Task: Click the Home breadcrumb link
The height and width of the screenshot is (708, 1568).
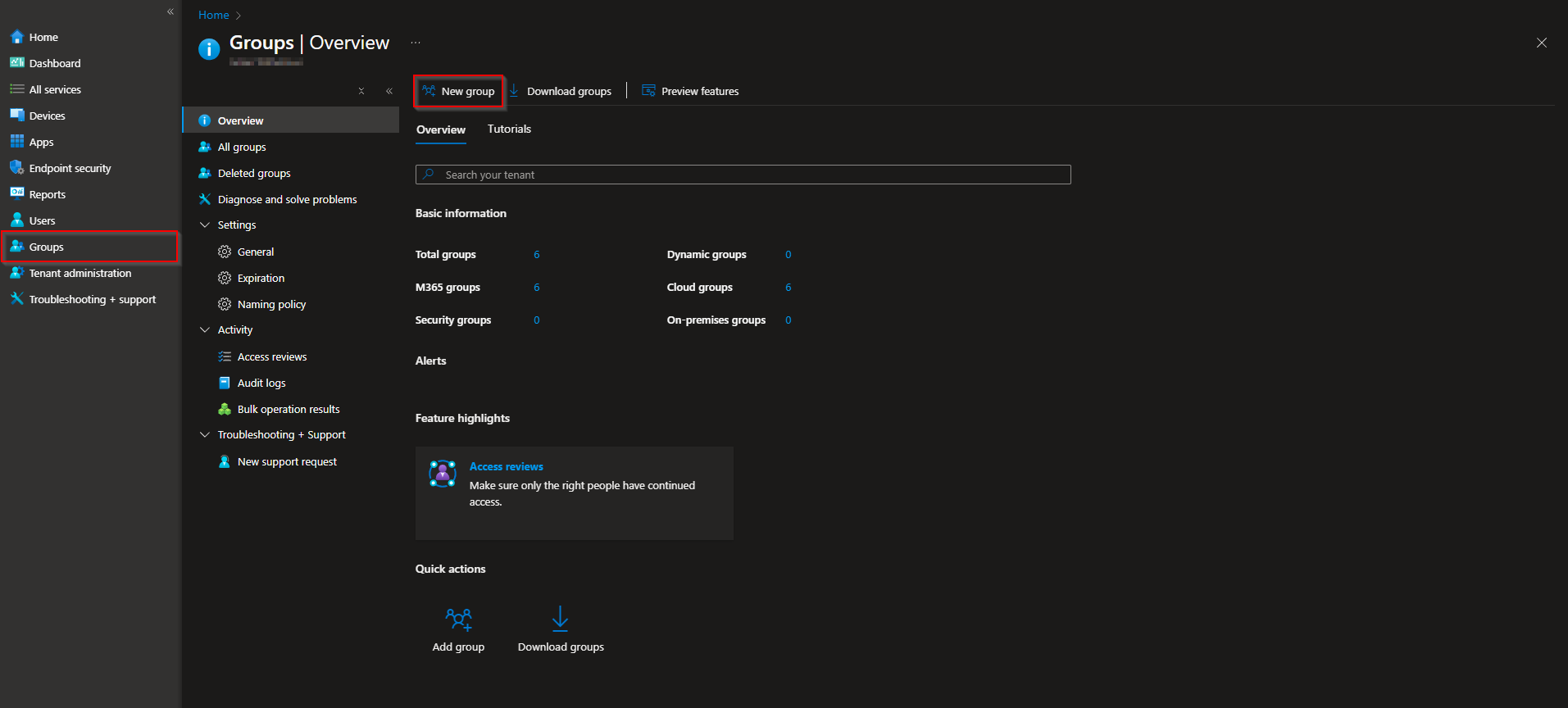Action: pos(213,15)
